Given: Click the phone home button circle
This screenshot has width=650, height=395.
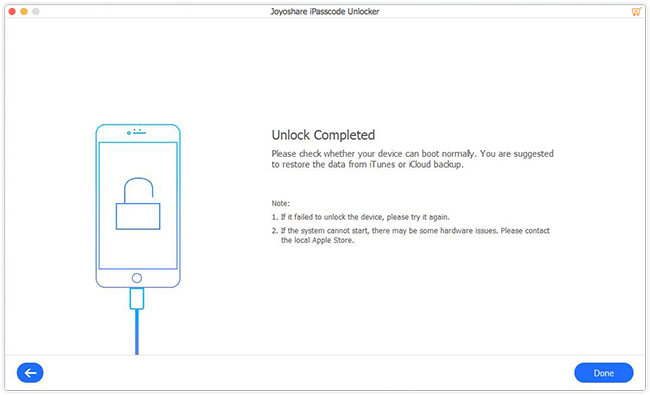Looking at the screenshot, I should point(137,278).
